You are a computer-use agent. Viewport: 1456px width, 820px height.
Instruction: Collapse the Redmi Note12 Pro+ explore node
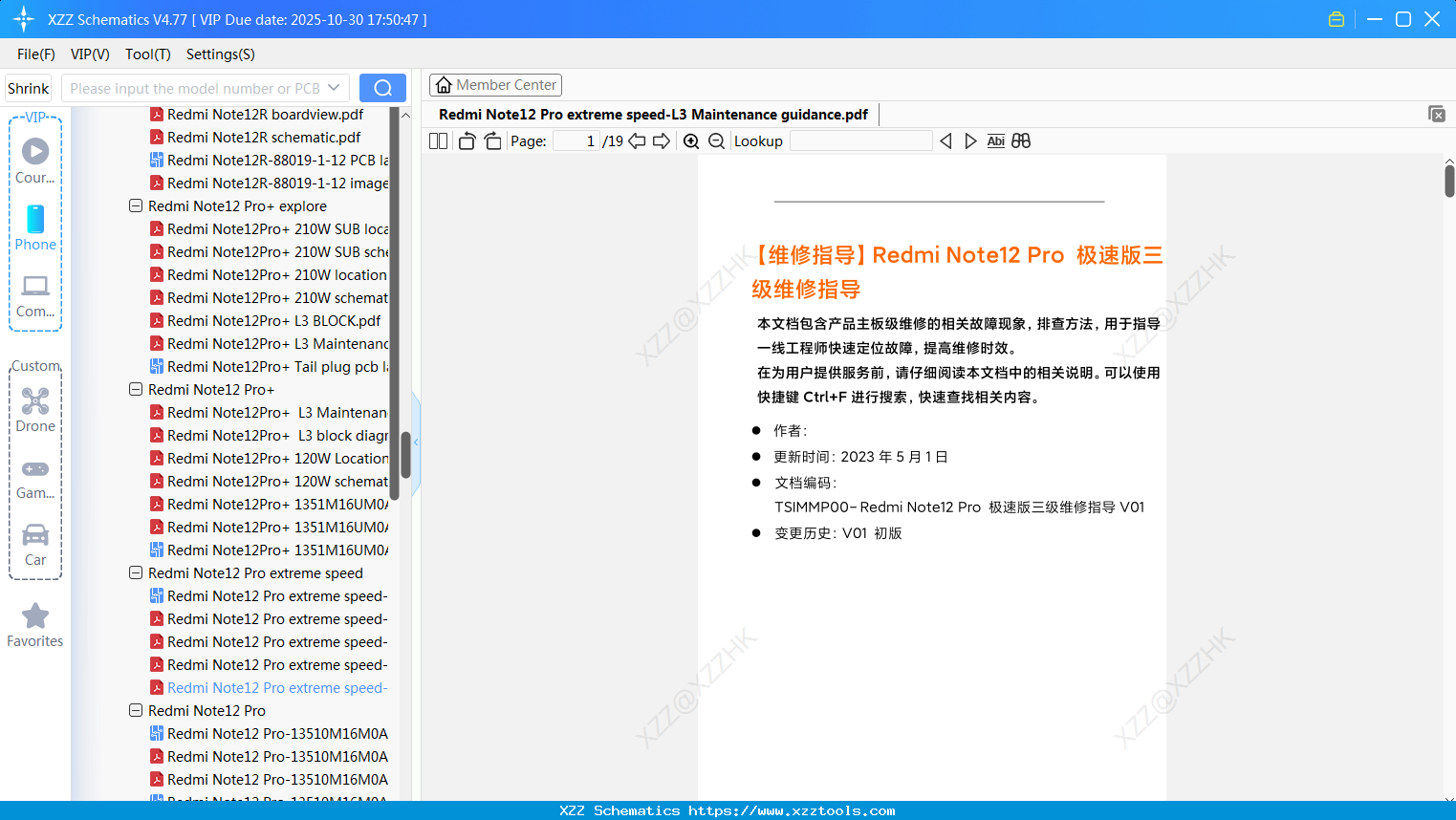(x=135, y=205)
